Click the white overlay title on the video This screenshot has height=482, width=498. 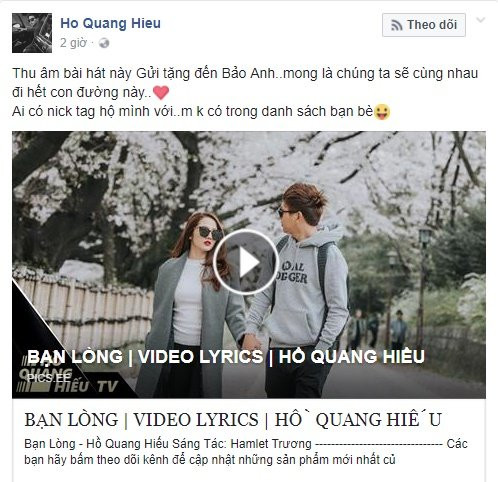pos(226,357)
